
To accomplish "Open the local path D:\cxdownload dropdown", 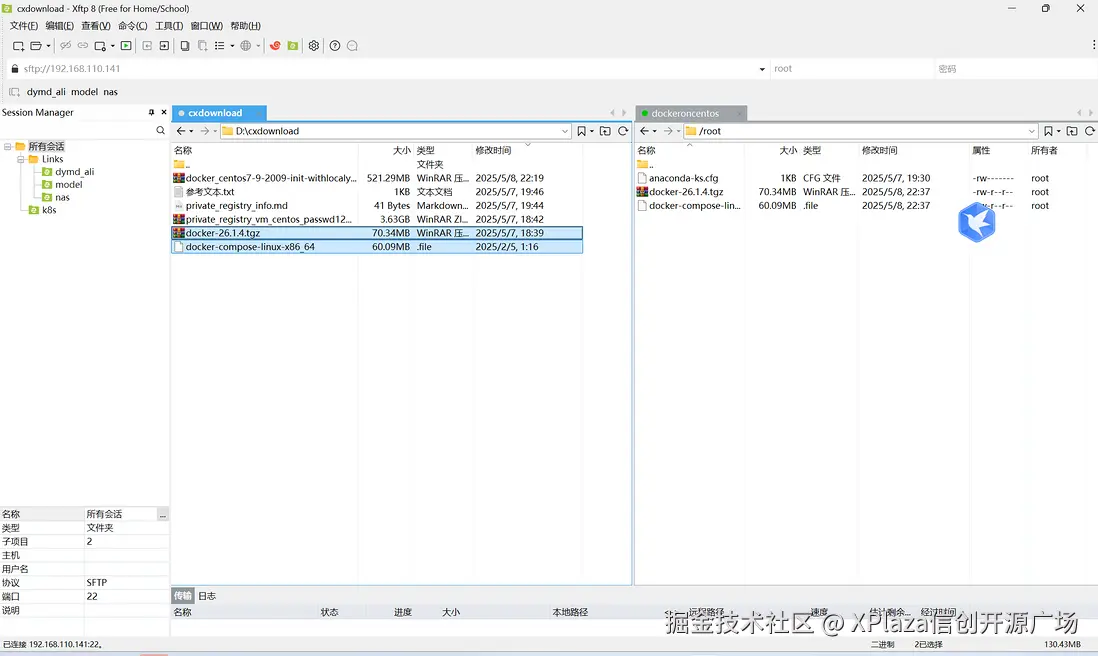I will point(564,131).
